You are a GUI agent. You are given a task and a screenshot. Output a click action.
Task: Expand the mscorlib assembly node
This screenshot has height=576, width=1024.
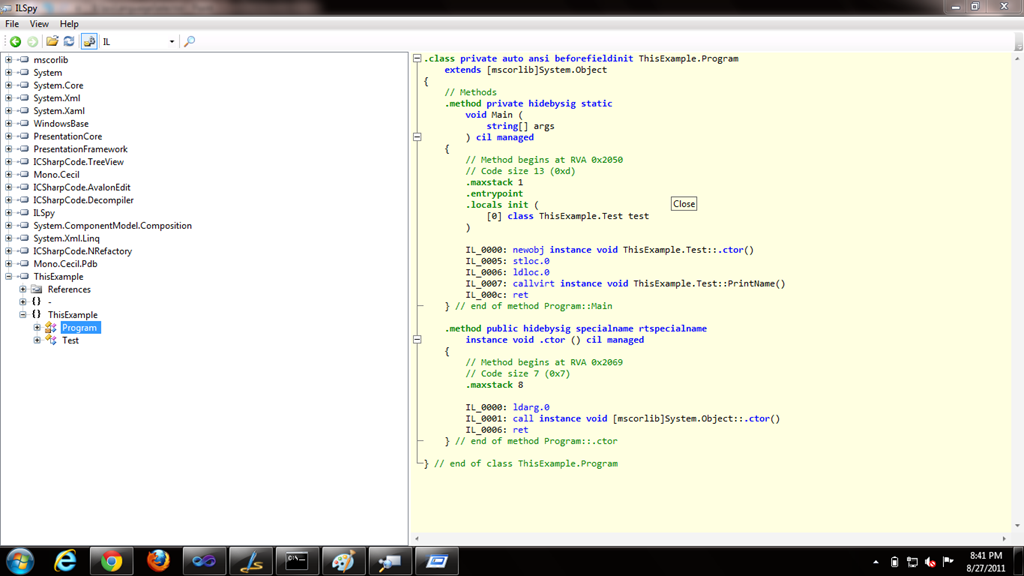(8, 59)
